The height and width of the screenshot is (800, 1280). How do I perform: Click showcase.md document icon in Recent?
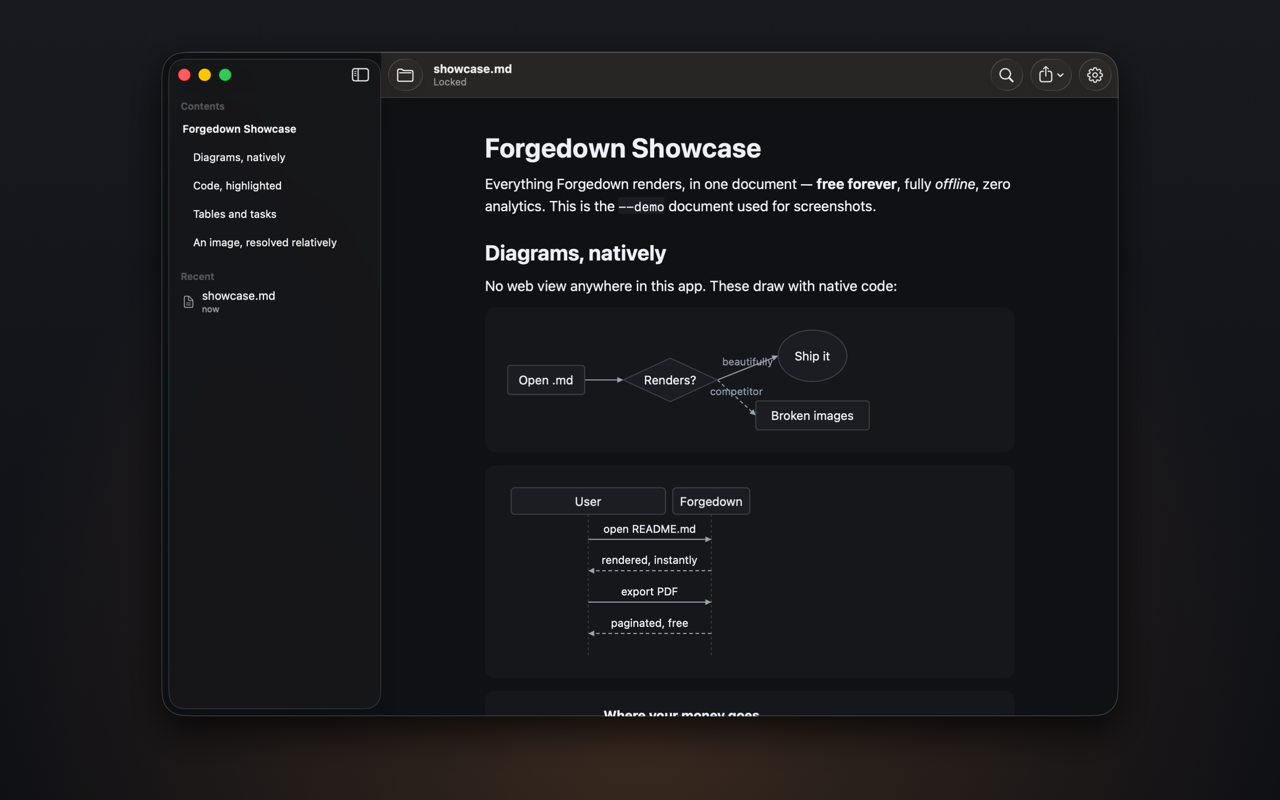tap(188, 302)
